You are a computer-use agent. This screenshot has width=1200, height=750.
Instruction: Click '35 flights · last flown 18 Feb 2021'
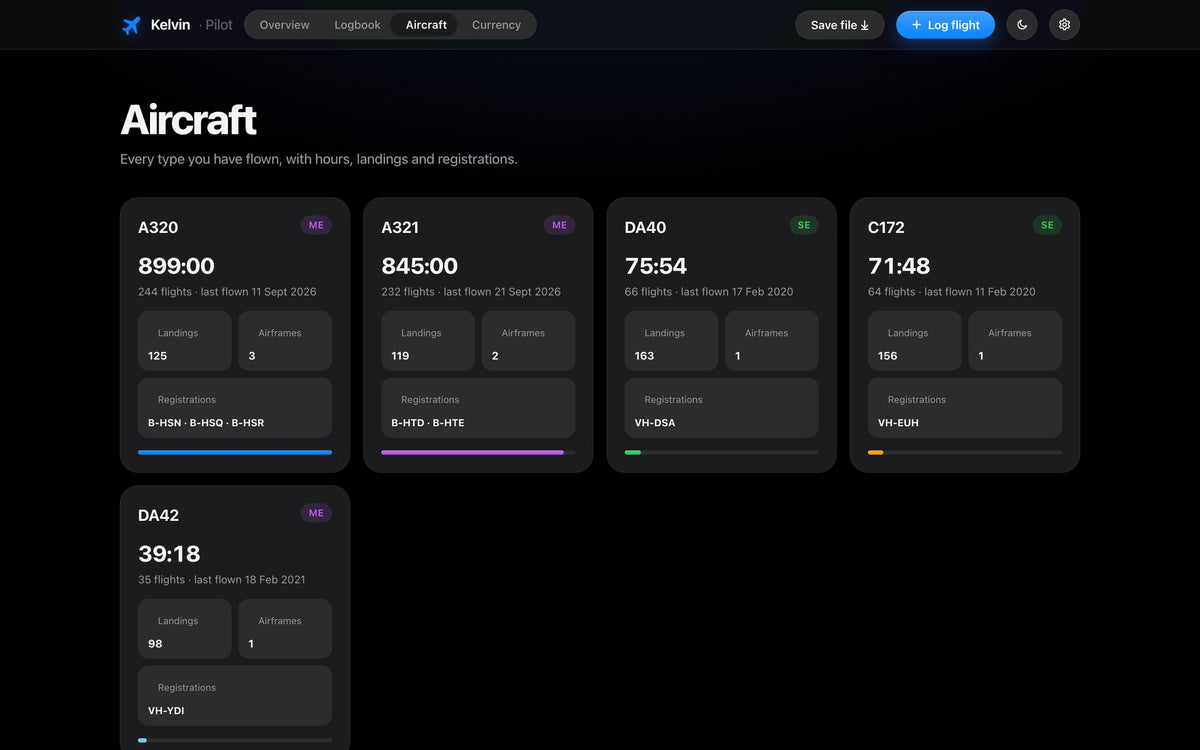point(222,580)
